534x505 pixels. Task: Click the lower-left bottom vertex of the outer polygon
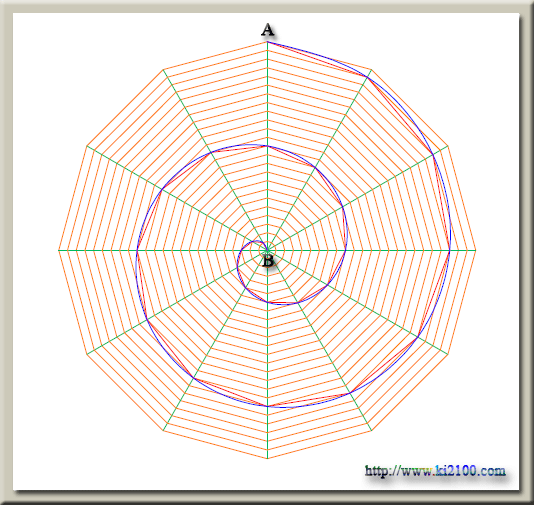(163, 431)
